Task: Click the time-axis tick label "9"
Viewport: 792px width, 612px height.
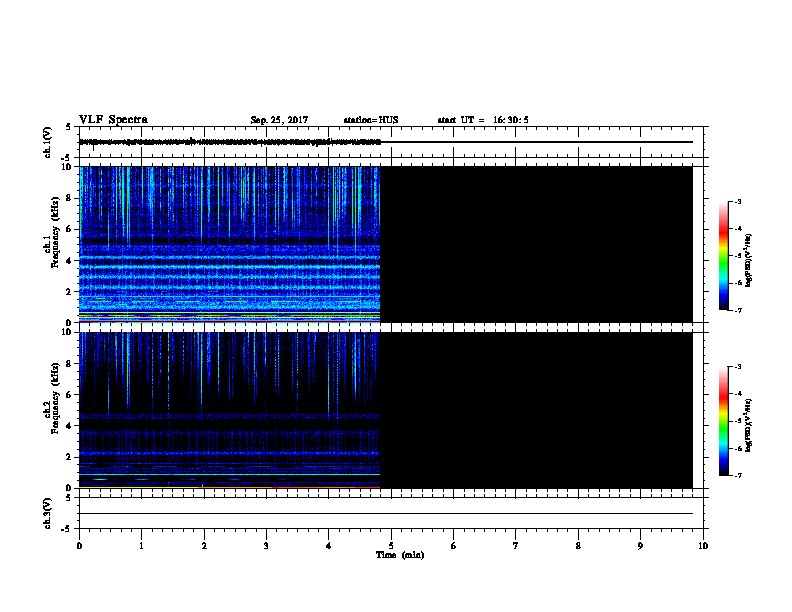Action: pyautogui.click(x=640, y=546)
